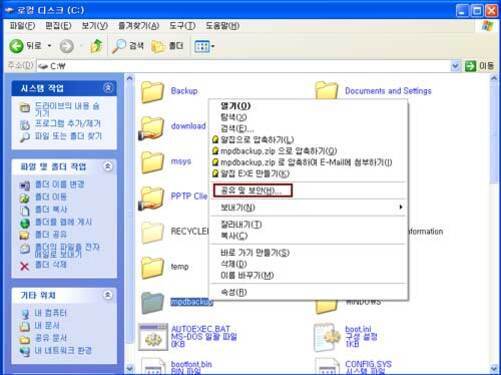Click Add/Remove Programs (프로그램 추가/제거) link
The width and height of the screenshot is (501, 375).
(68, 123)
